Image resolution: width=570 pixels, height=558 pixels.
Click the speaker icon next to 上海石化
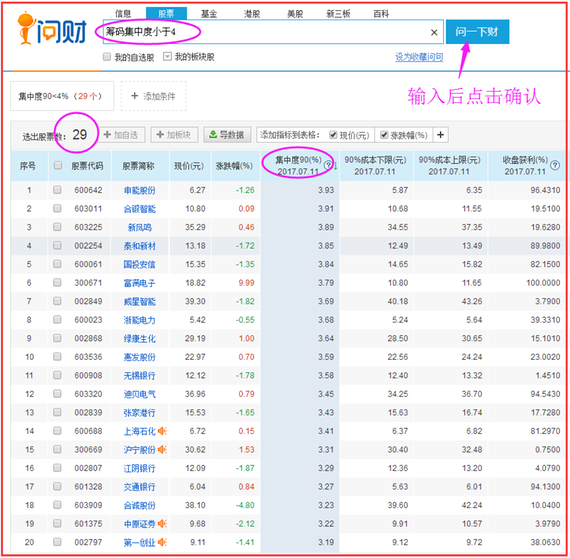(162, 431)
